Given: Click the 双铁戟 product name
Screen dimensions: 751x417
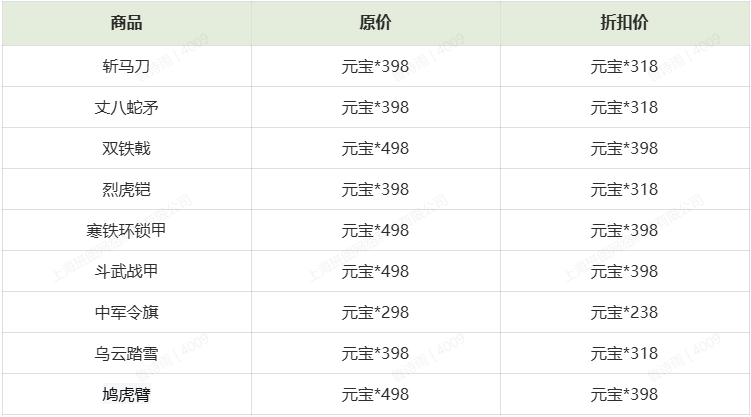Looking at the screenshot, I should pyautogui.click(x=126, y=149).
